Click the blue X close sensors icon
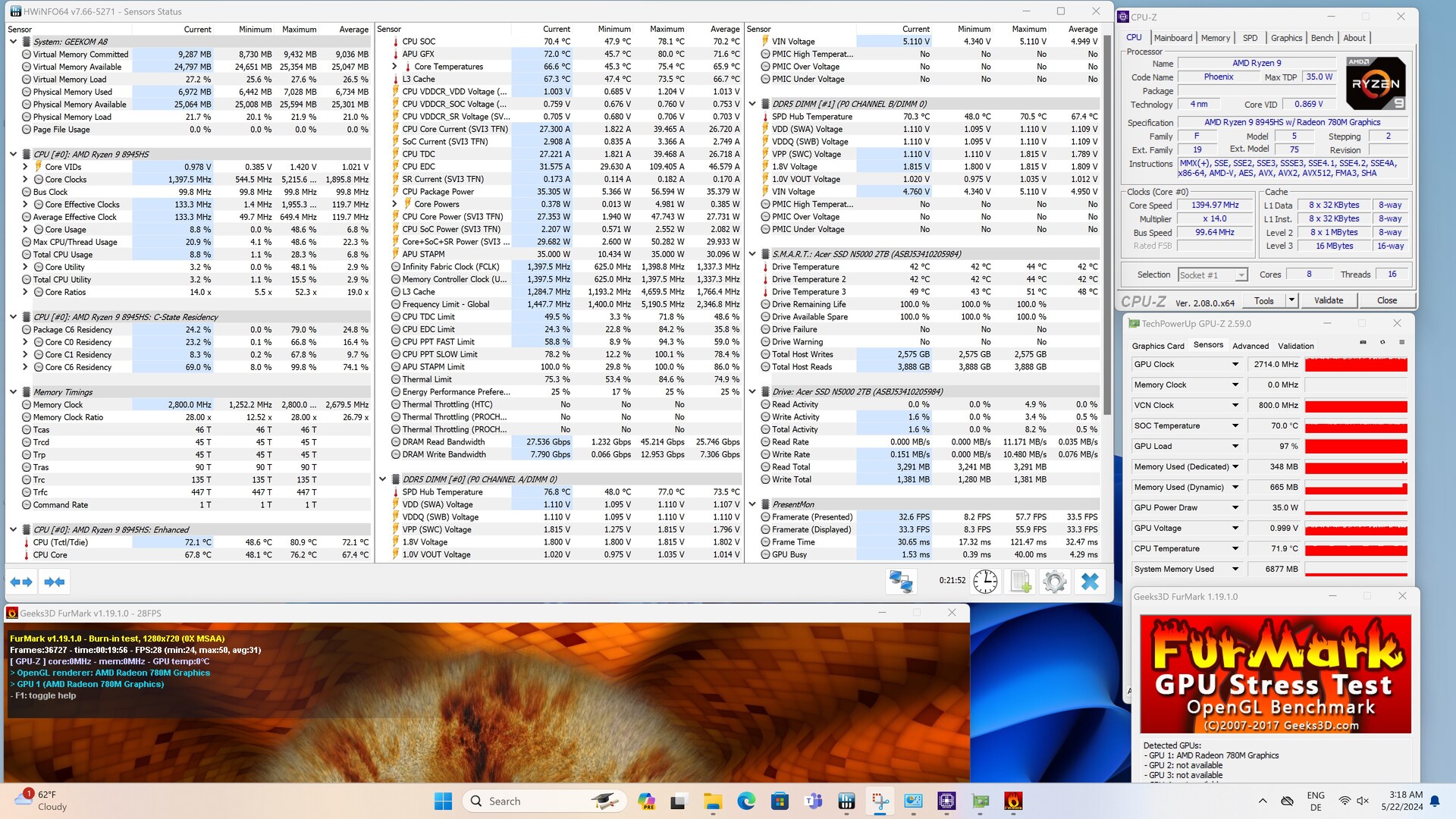 tap(1090, 582)
